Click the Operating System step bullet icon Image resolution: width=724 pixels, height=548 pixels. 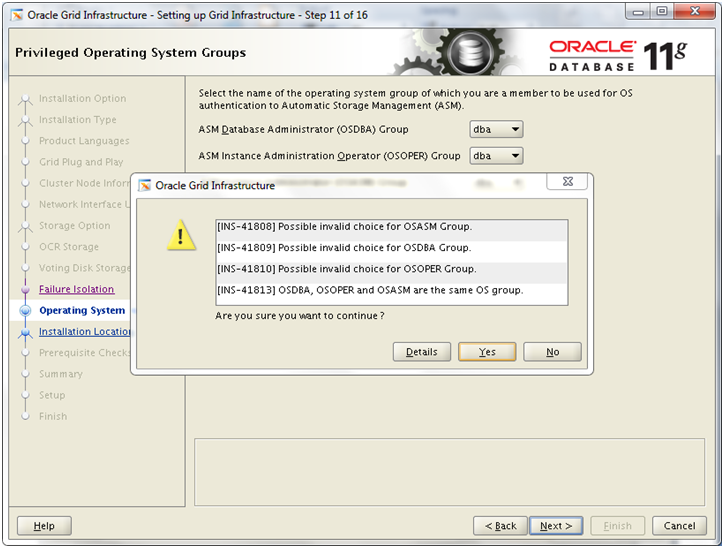point(25,311)
